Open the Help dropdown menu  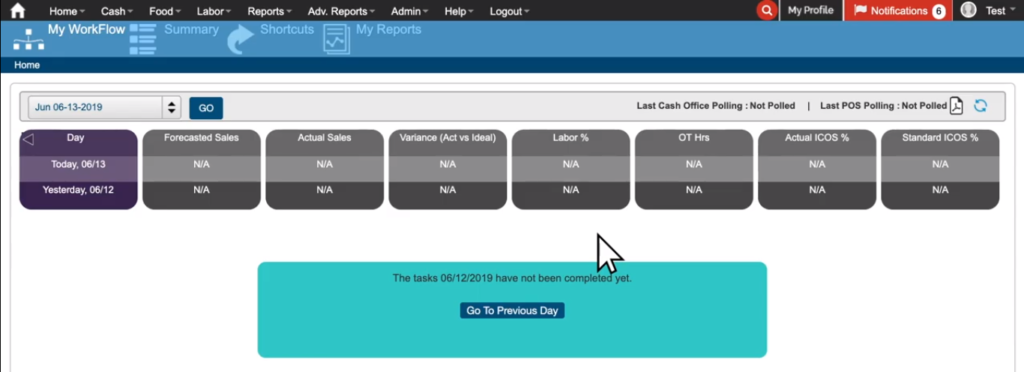[x=459, y=11]
